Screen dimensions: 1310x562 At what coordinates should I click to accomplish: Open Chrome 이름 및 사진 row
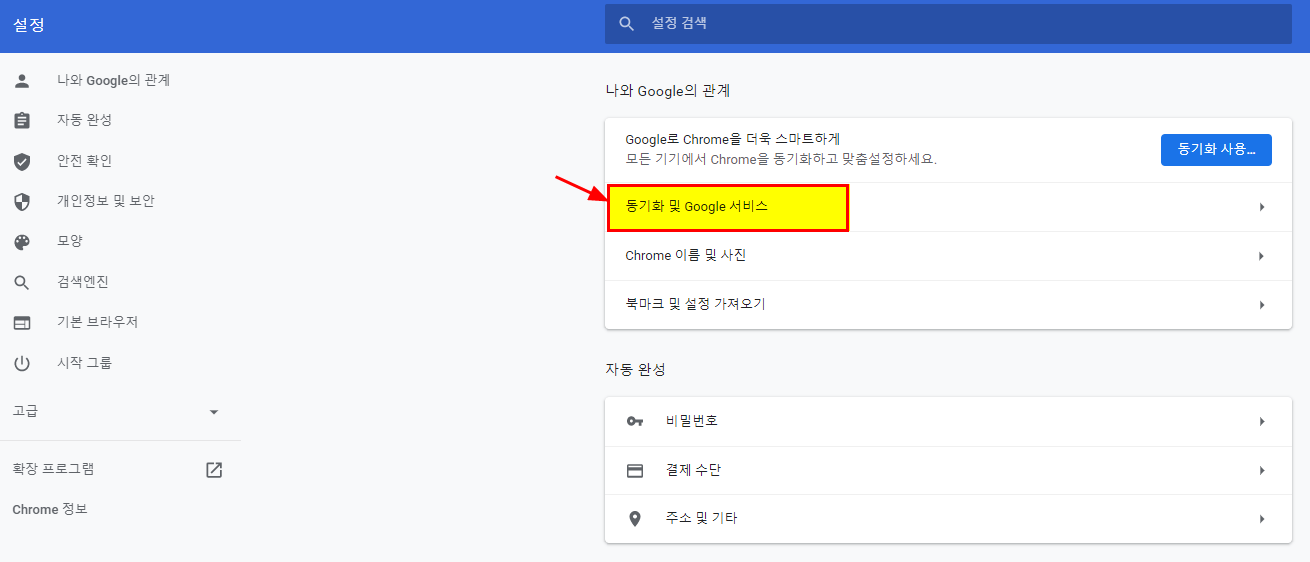[x=948, y=256]
